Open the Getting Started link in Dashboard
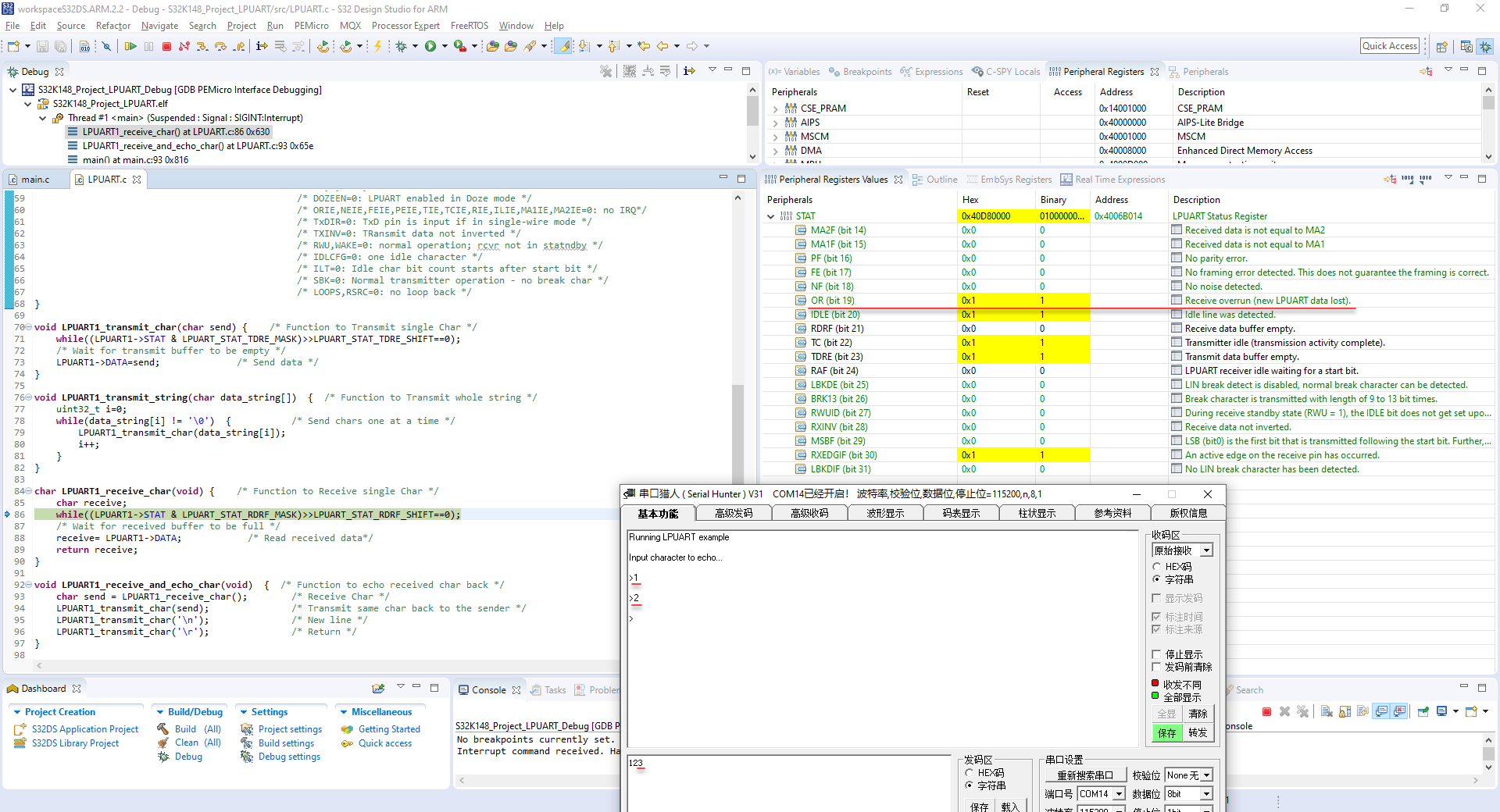The width and height of the screenshot is (1500, 812). [x=389, y=729]
